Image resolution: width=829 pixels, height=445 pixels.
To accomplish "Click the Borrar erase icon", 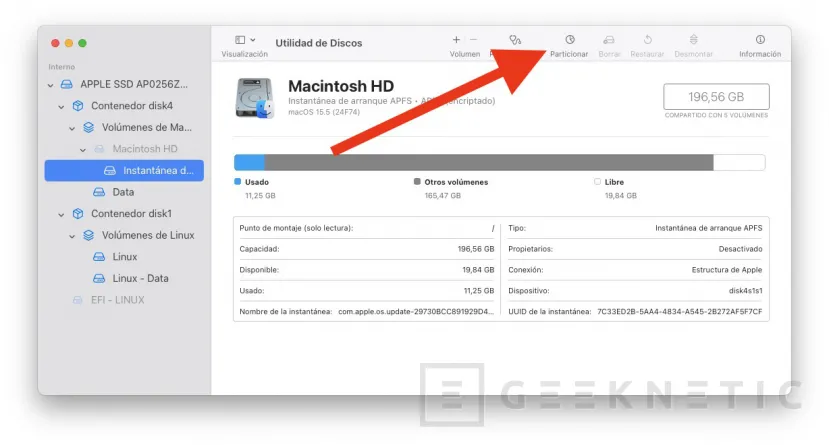I will (x=609, y=40).
